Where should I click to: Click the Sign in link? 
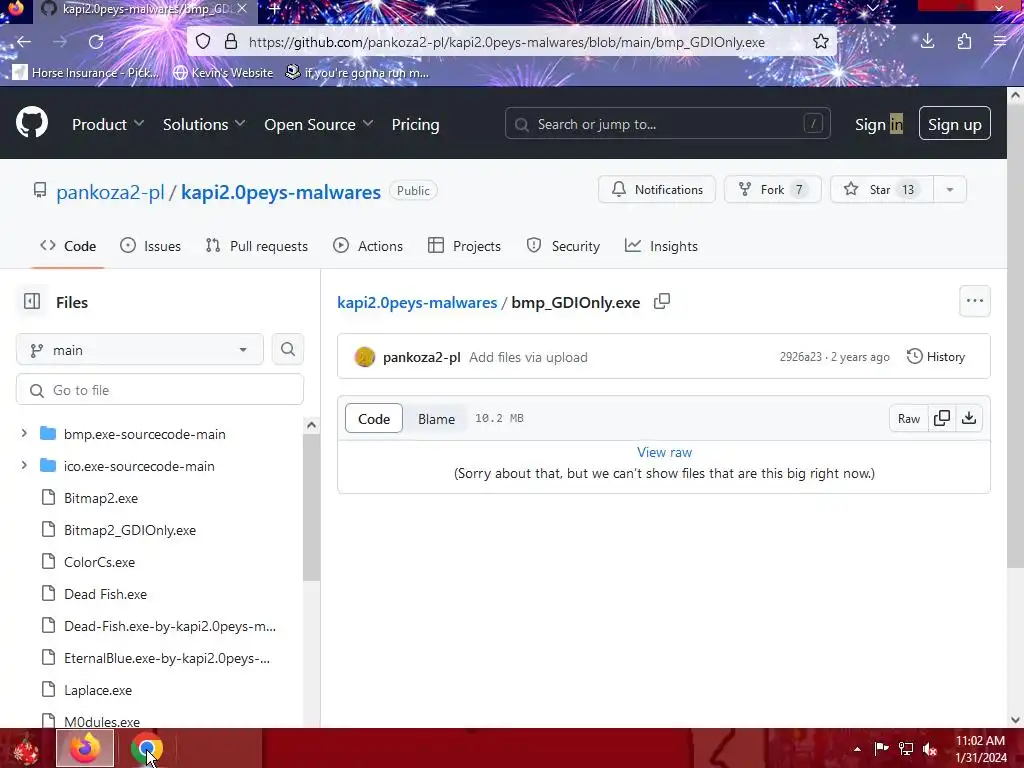878,124
